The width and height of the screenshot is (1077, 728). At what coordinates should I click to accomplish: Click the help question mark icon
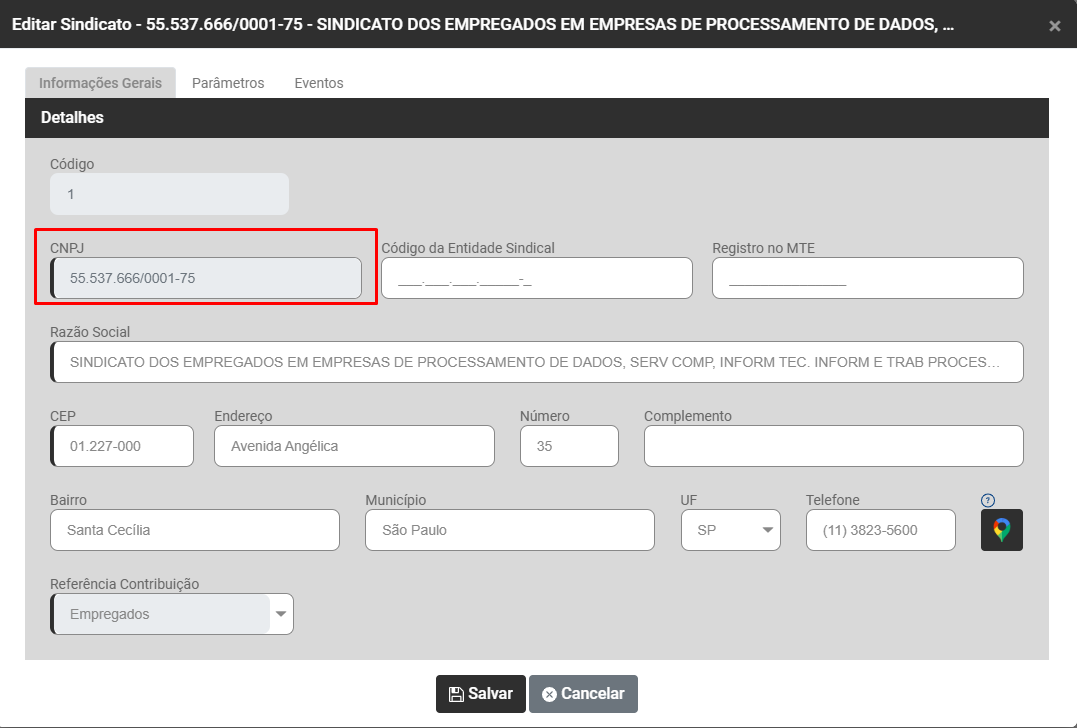point(988,500)
